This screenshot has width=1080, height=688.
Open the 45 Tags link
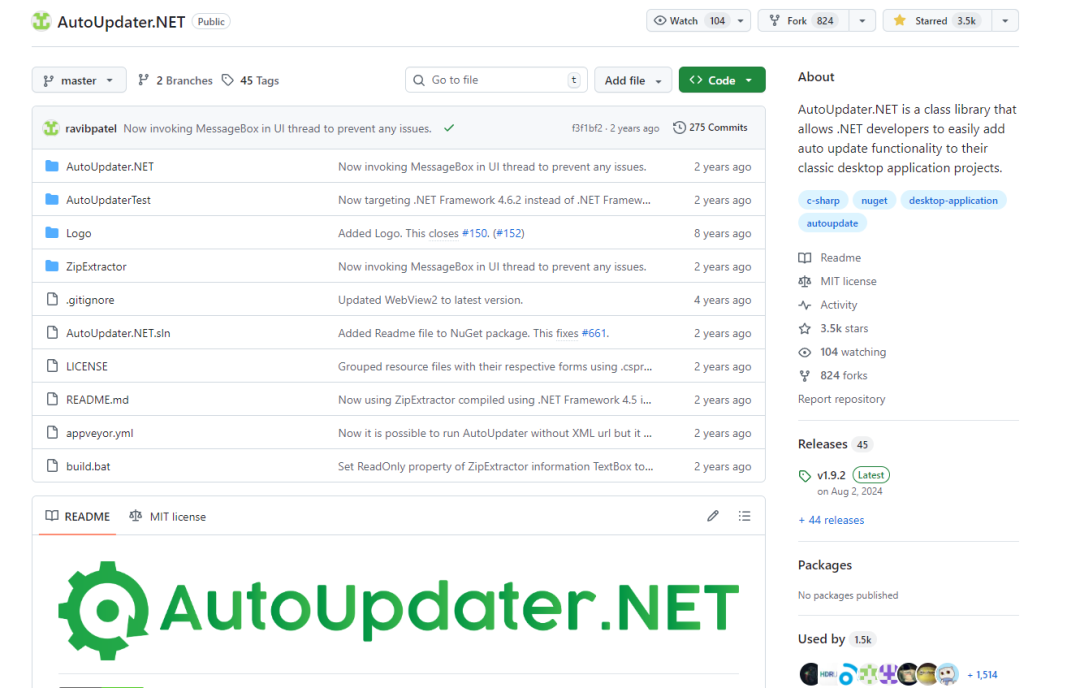pos(251,81)
